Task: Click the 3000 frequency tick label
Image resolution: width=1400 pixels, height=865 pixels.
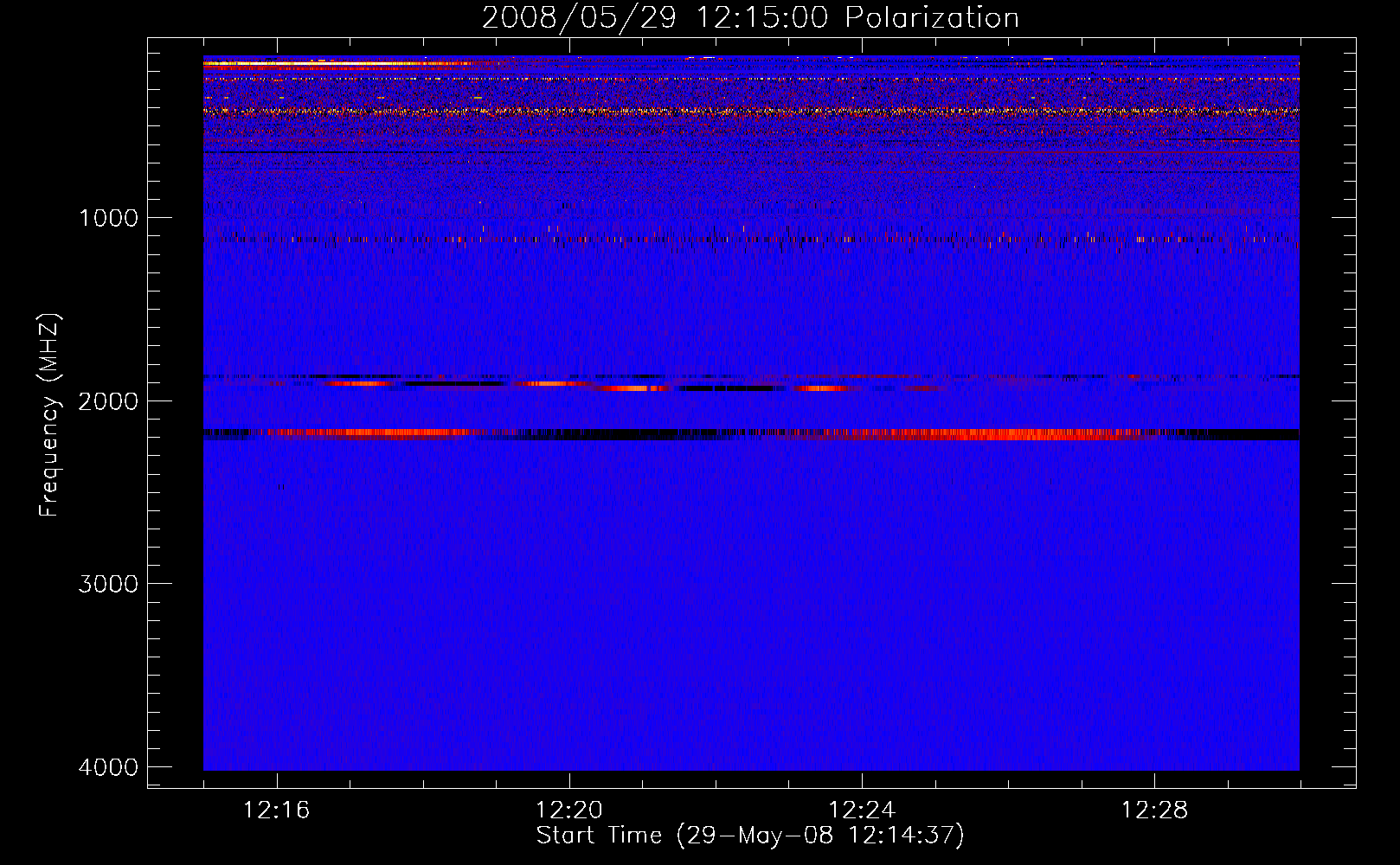Action: [x=108, y=584]
